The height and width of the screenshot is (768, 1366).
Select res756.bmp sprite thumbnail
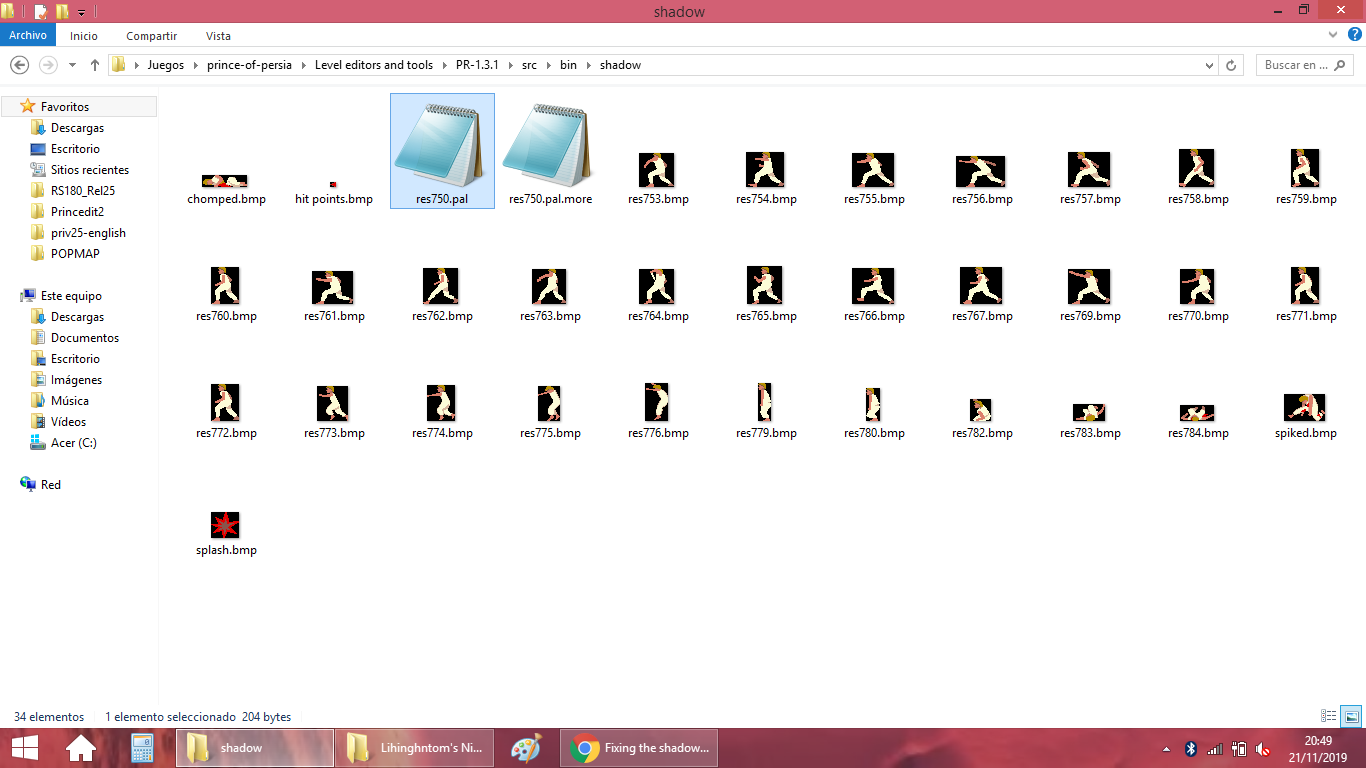(x=981, y=172)
